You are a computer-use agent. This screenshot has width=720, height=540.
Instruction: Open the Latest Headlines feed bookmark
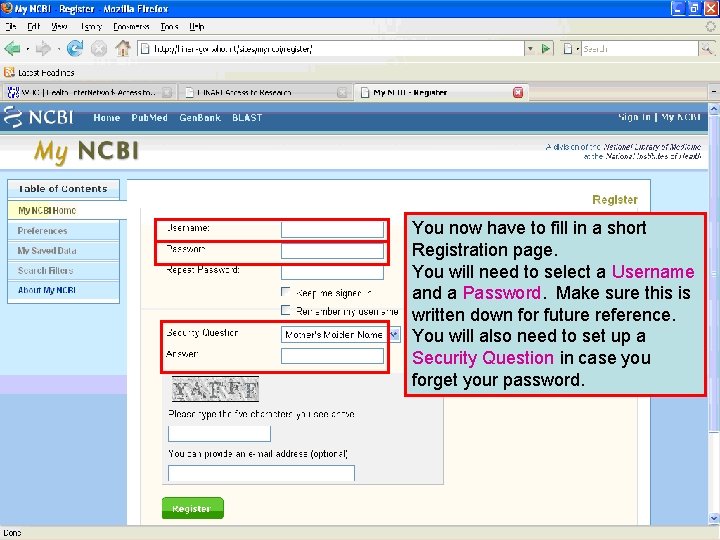pyautogui.click(x=39, y=73)
